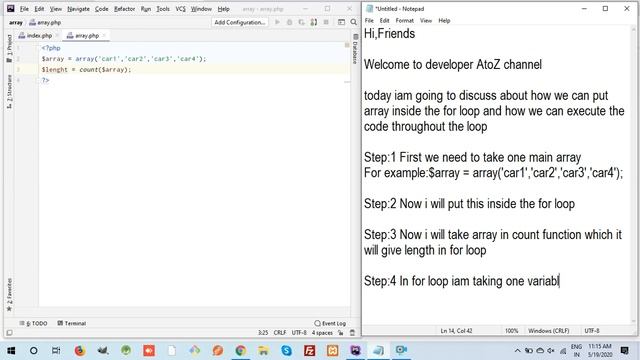Open the CRLF line separator selector
This screenshot has width=640, height=360.
[x=280, y=333]
